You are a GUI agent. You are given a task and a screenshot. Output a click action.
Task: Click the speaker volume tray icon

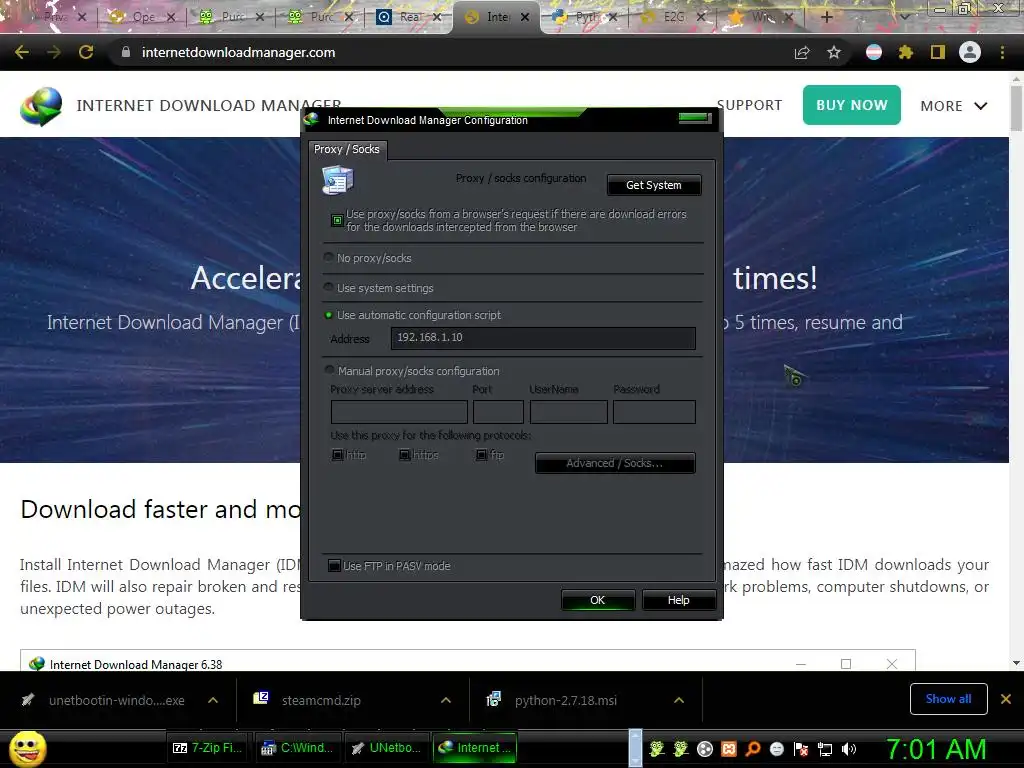click(849, 749)
